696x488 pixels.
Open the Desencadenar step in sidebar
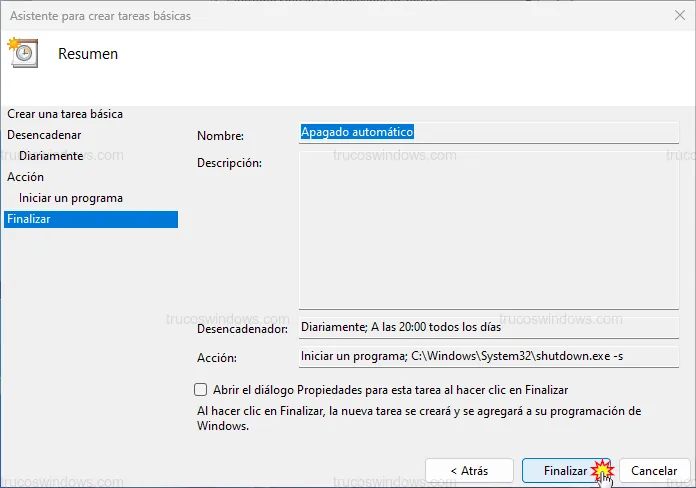coord(44,134)
